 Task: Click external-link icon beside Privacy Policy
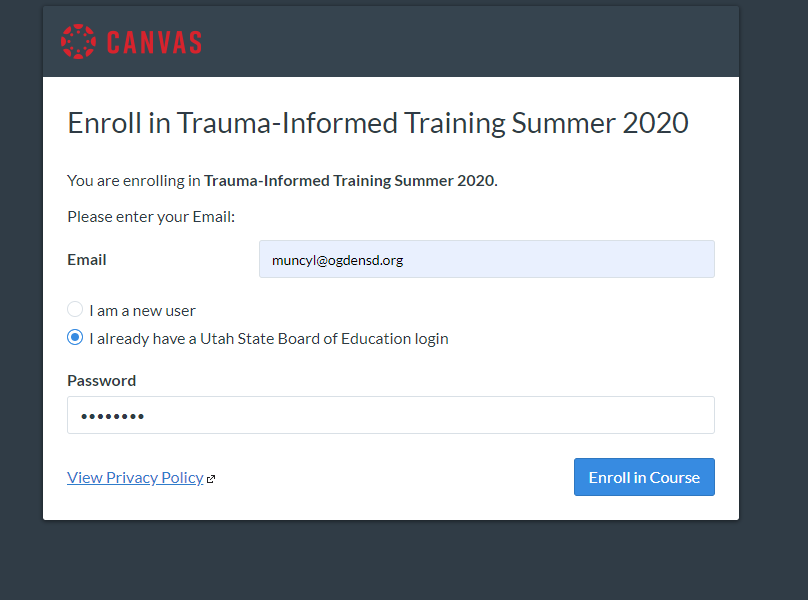[x=211, y=479]
